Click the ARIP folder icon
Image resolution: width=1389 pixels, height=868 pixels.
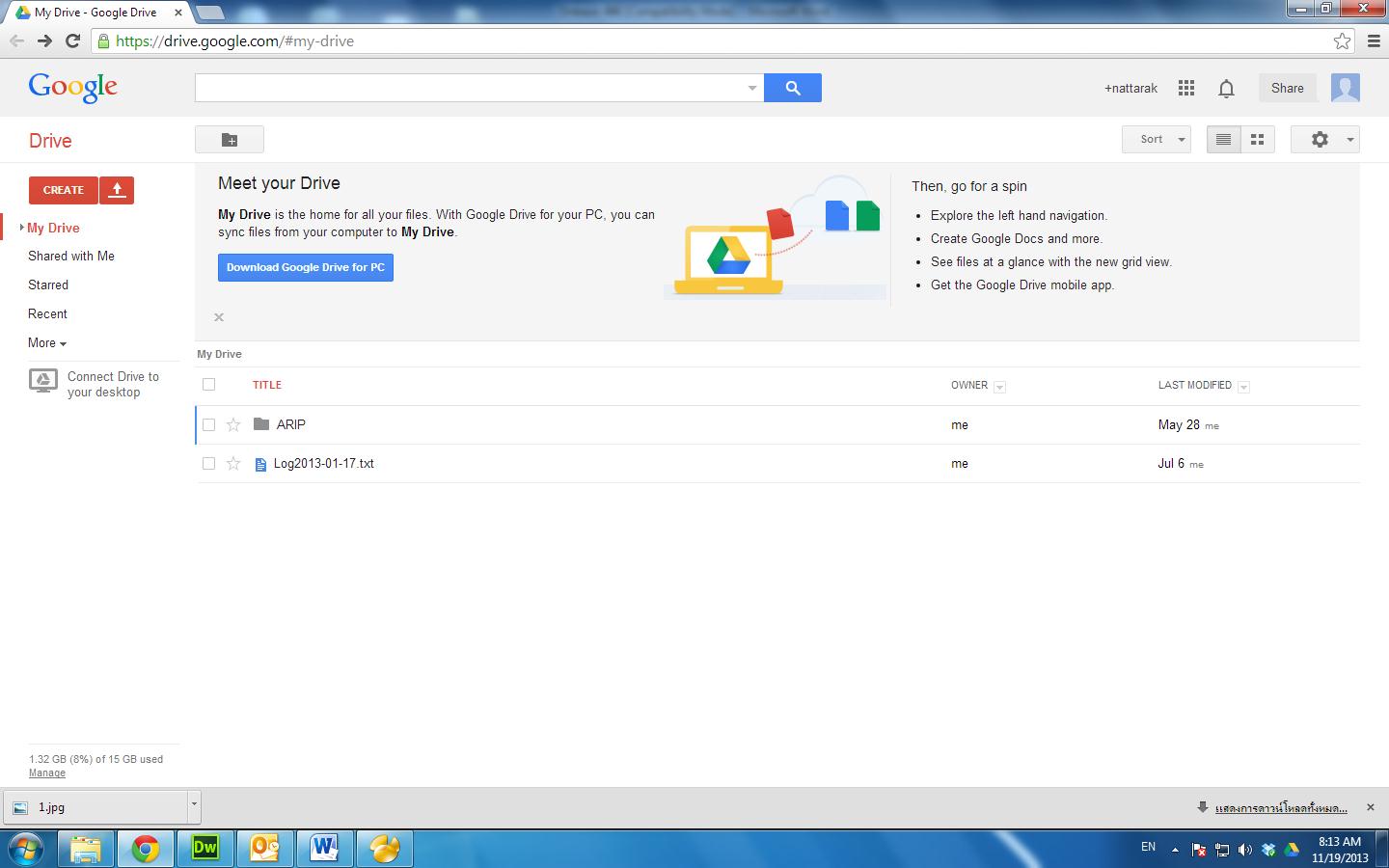[260, 424]
